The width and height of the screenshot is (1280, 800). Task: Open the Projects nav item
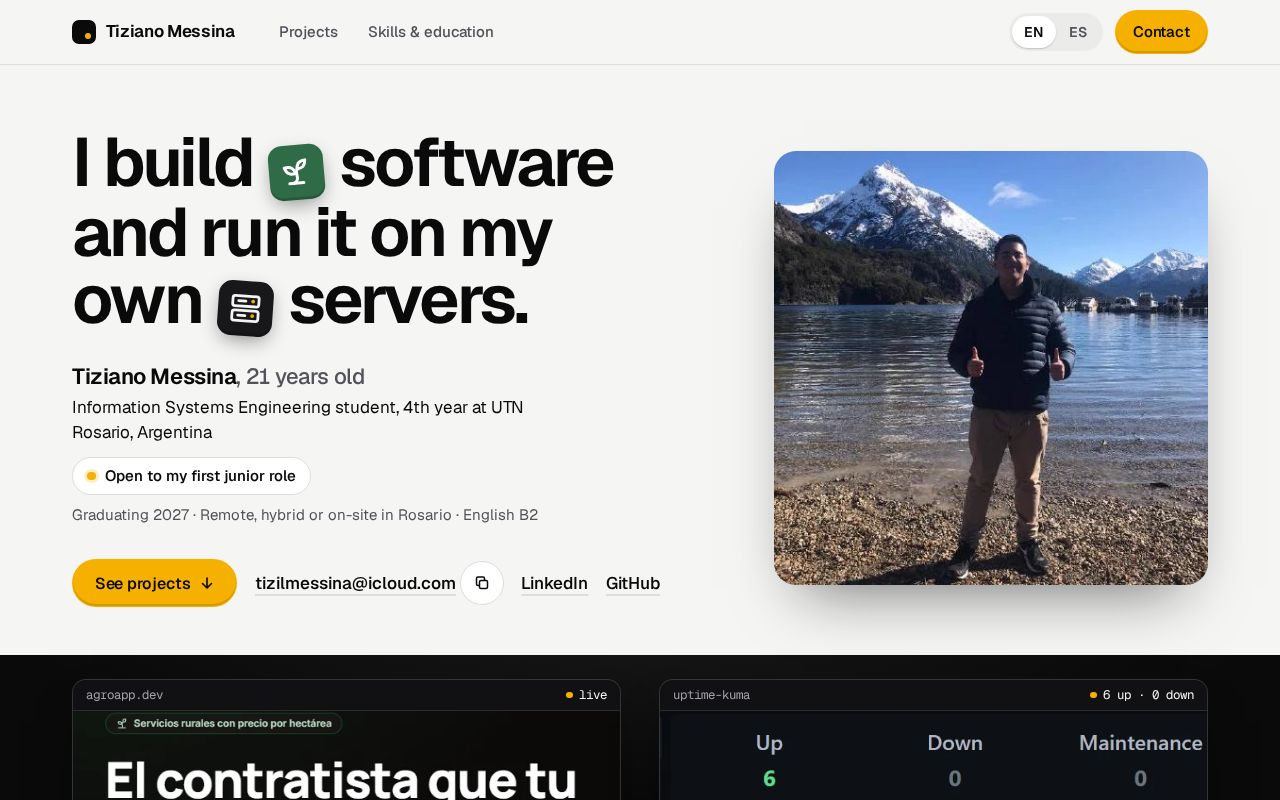click(308, 32)
